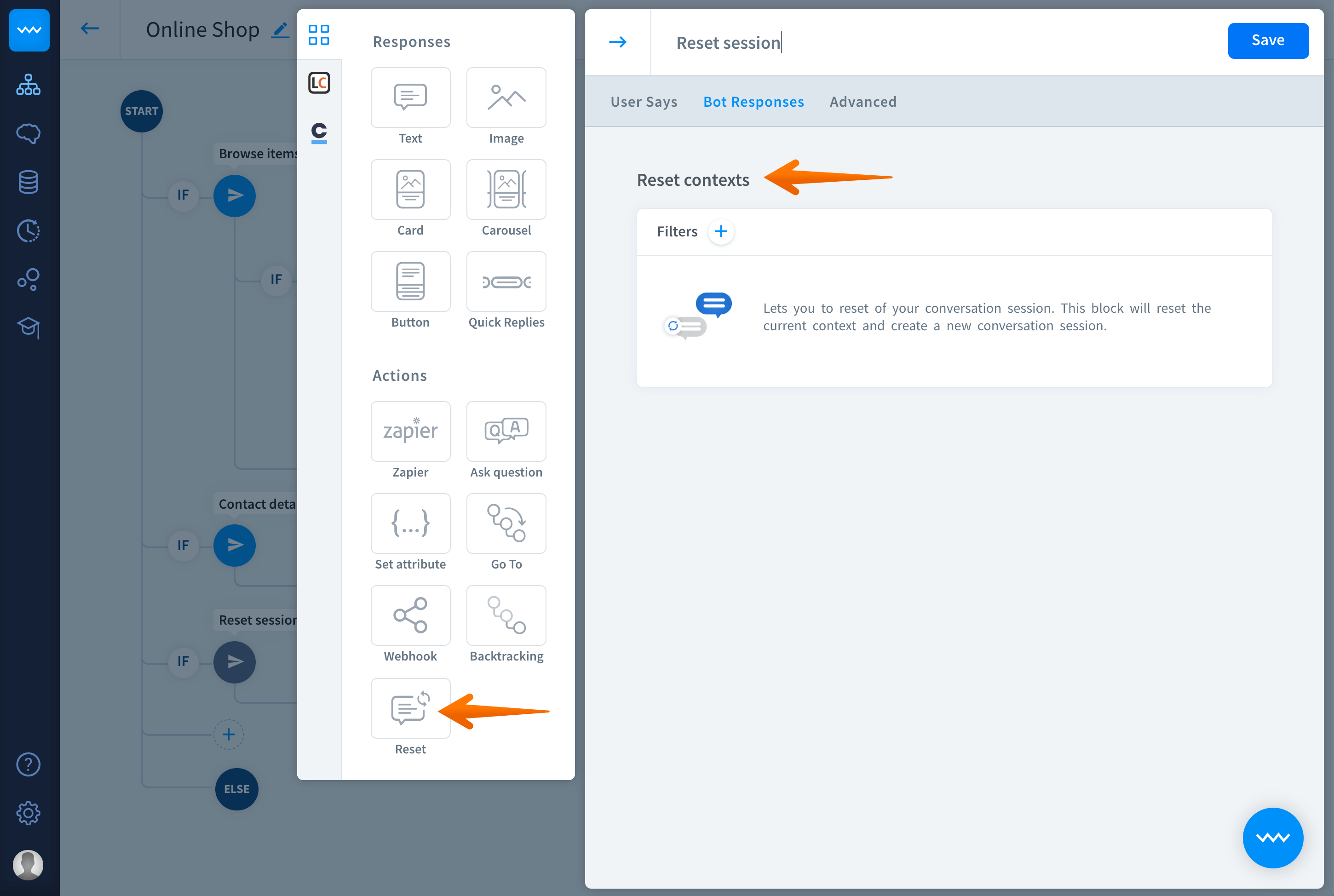This screenshot has width=1334, height=896.
Task: Open the chat widget bubble
Action: click(1272, 837)
